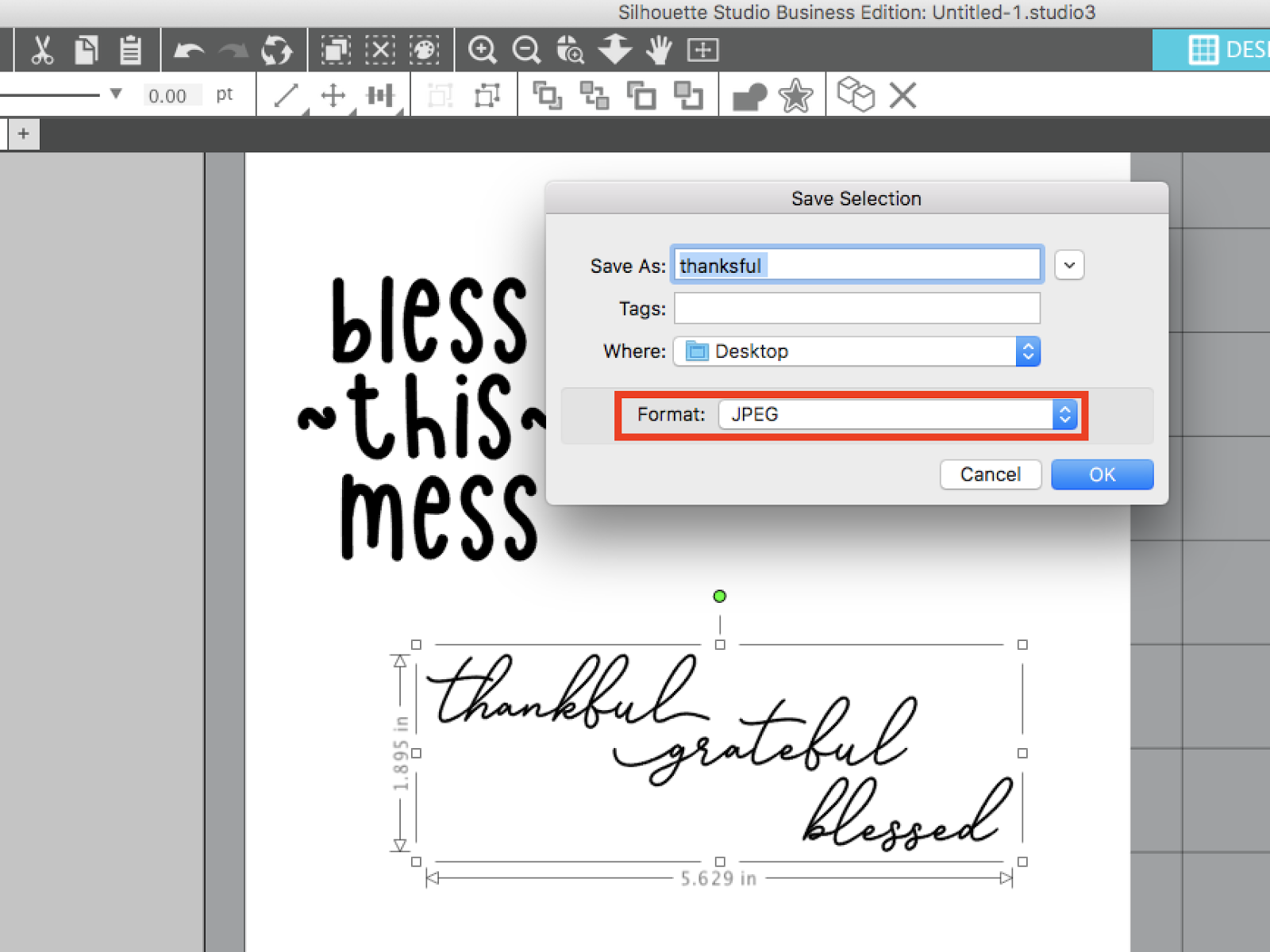Select the Zoom In tool
Viewport: 1270px width, 952px height.
483,49
